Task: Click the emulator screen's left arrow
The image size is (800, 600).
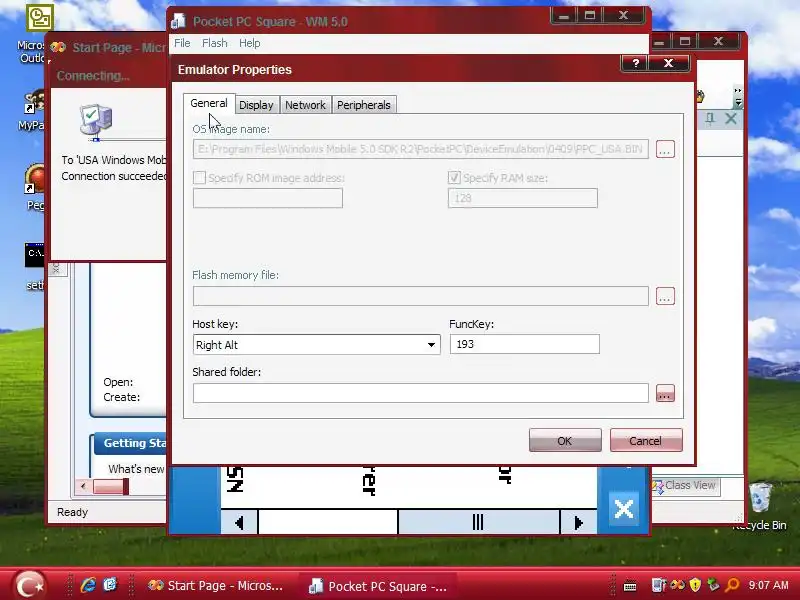Action: (x=239, y=522)
